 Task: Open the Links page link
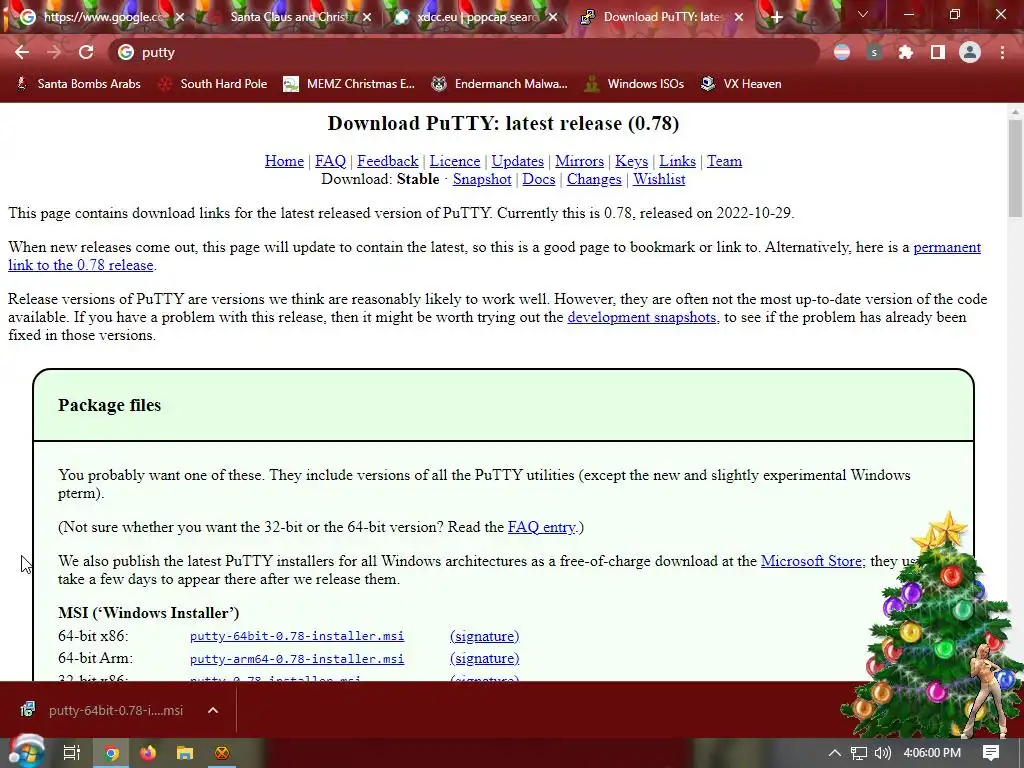(x=677, y=161)
